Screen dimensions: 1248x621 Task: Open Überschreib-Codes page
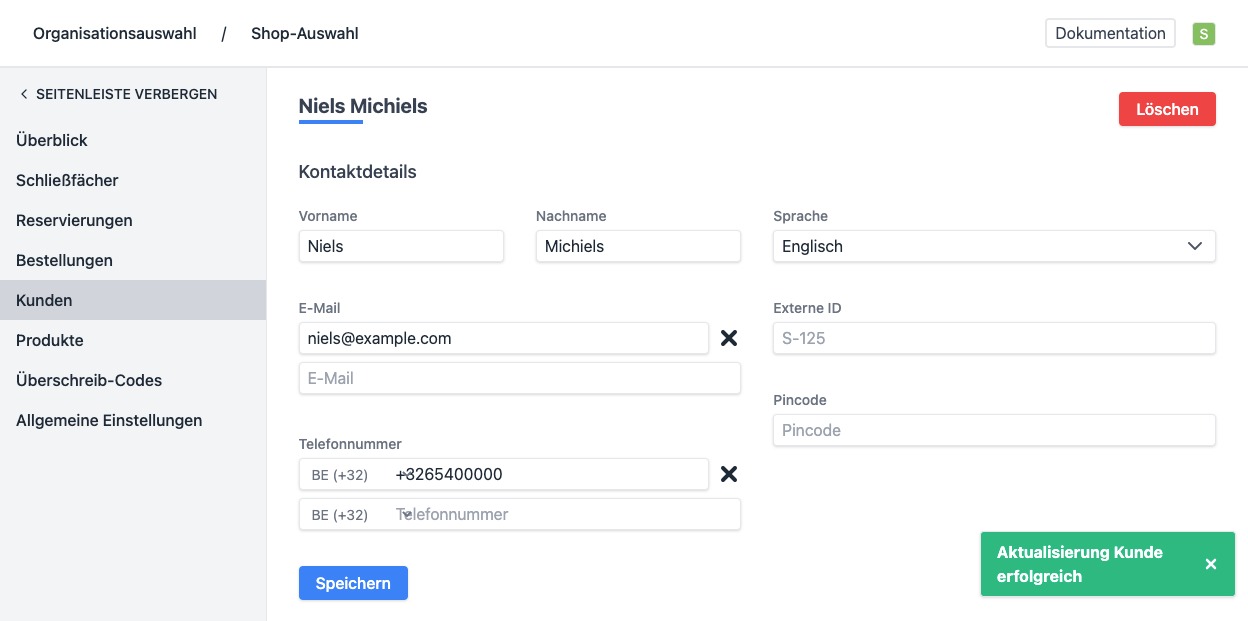tap(89, 380)
